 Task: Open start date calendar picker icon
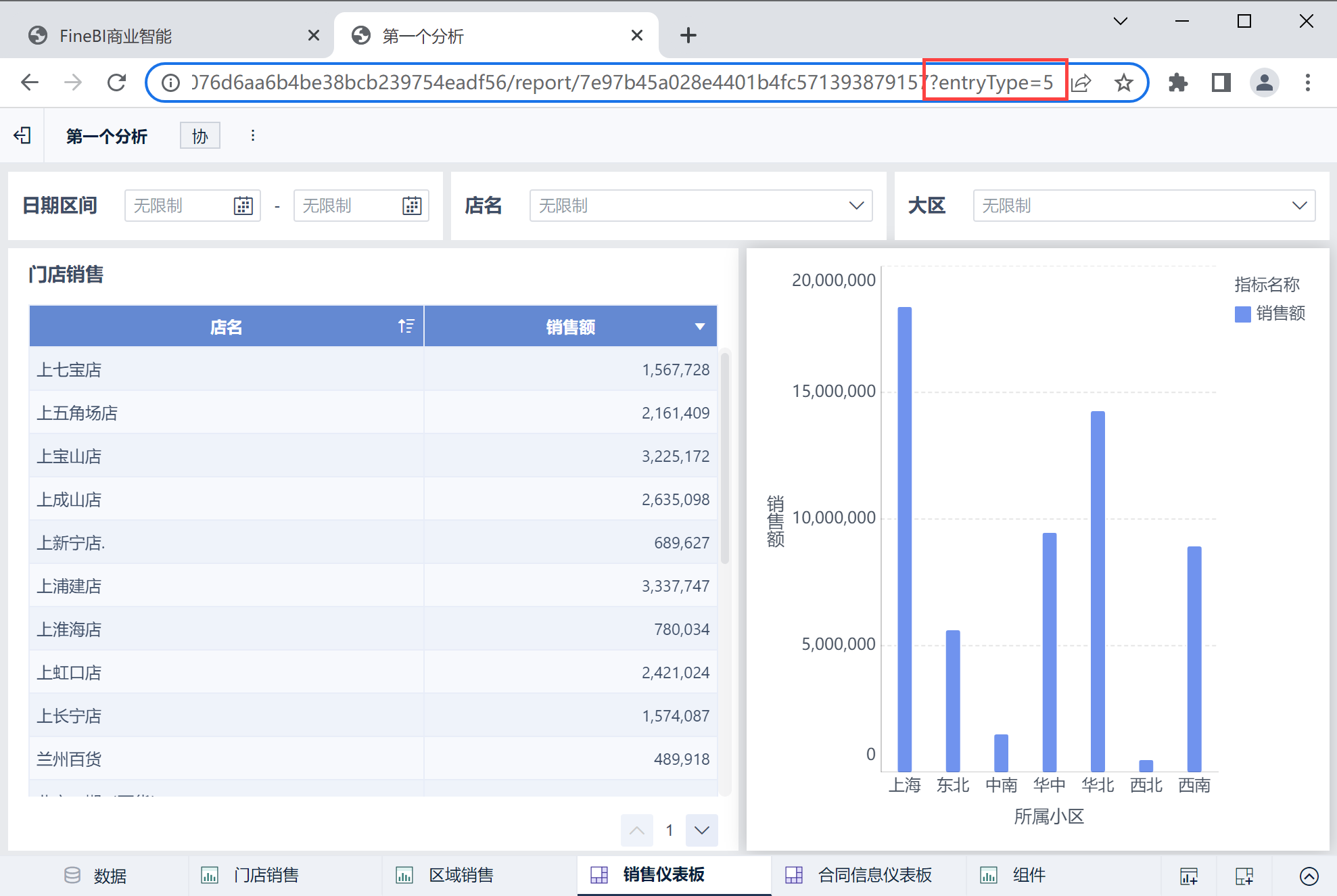point(243,206)
